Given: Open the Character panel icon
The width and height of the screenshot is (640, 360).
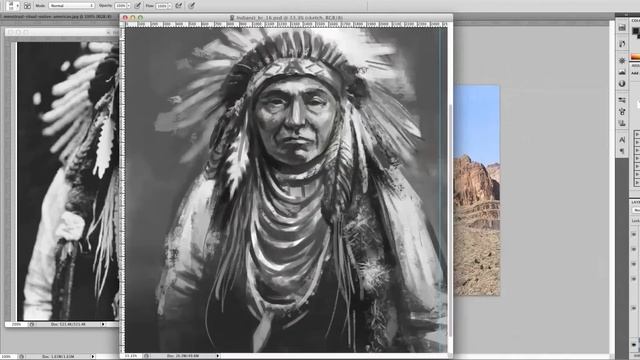Looking at the screenshot, I should (x=622, y=140).
